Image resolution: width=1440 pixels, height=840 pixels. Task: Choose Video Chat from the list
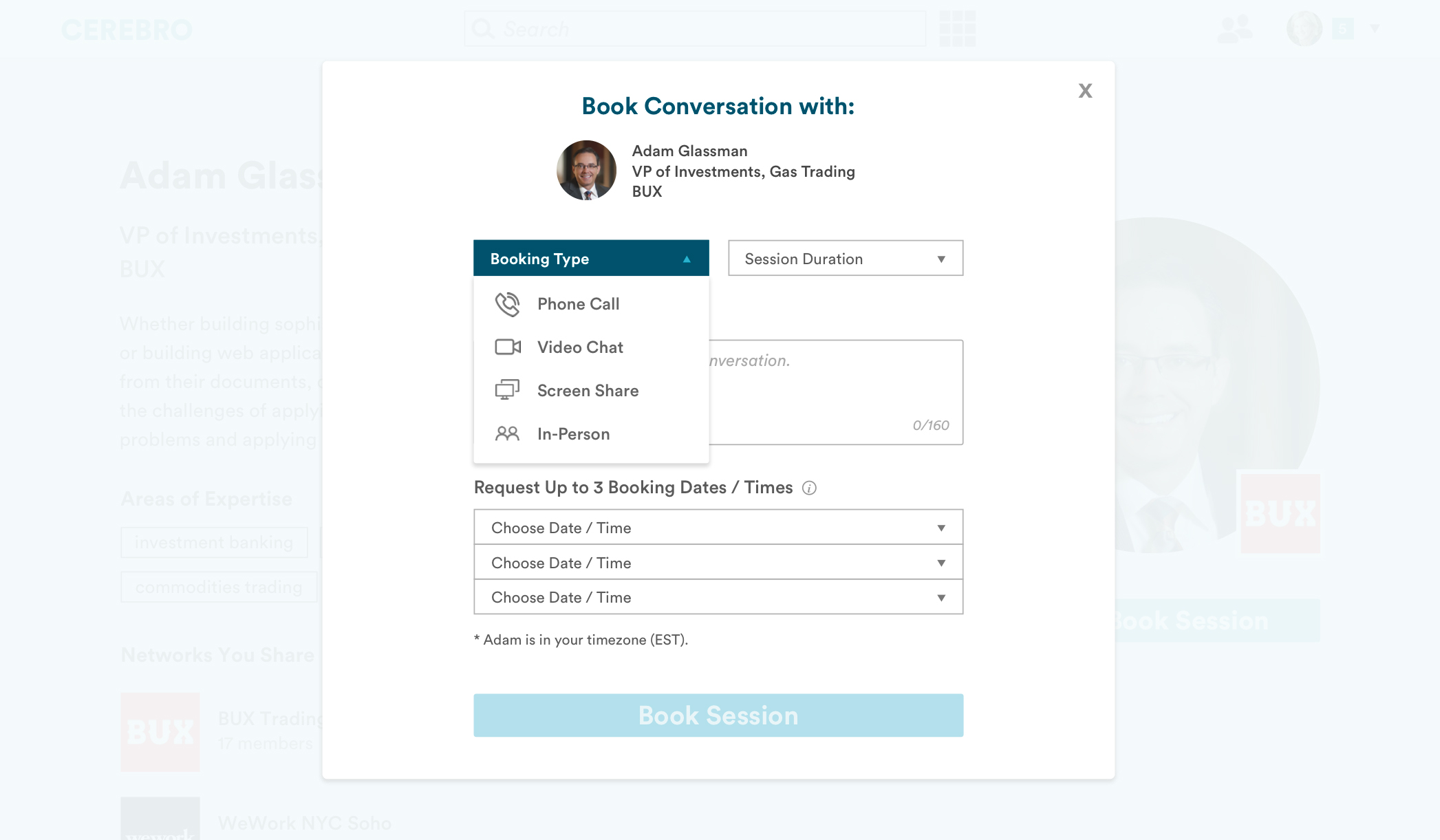pyautogui.click(x=580, y=347)
